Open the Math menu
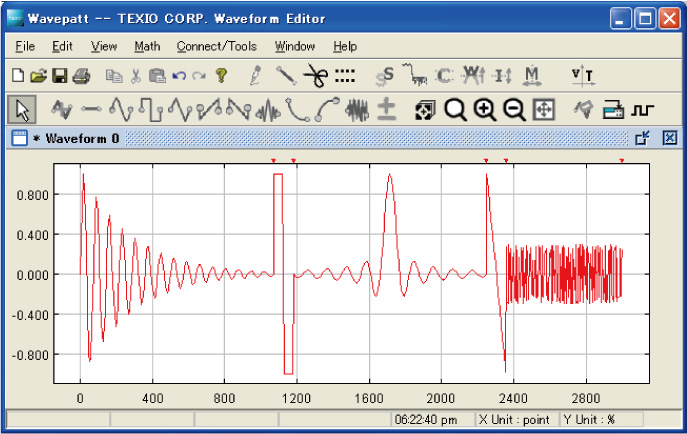 [x=147, y=46]
